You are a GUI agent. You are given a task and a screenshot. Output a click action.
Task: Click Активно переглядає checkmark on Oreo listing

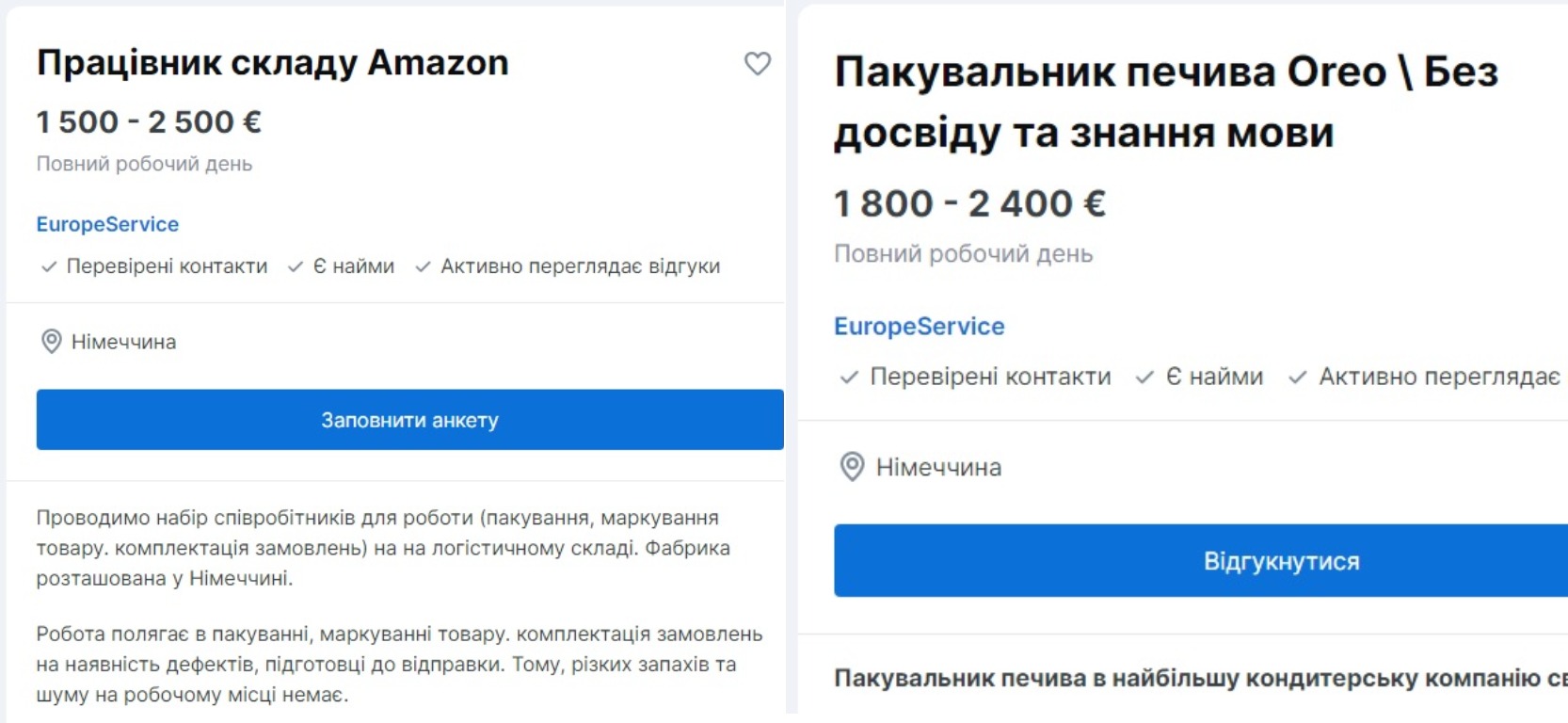pos(1296,377)
